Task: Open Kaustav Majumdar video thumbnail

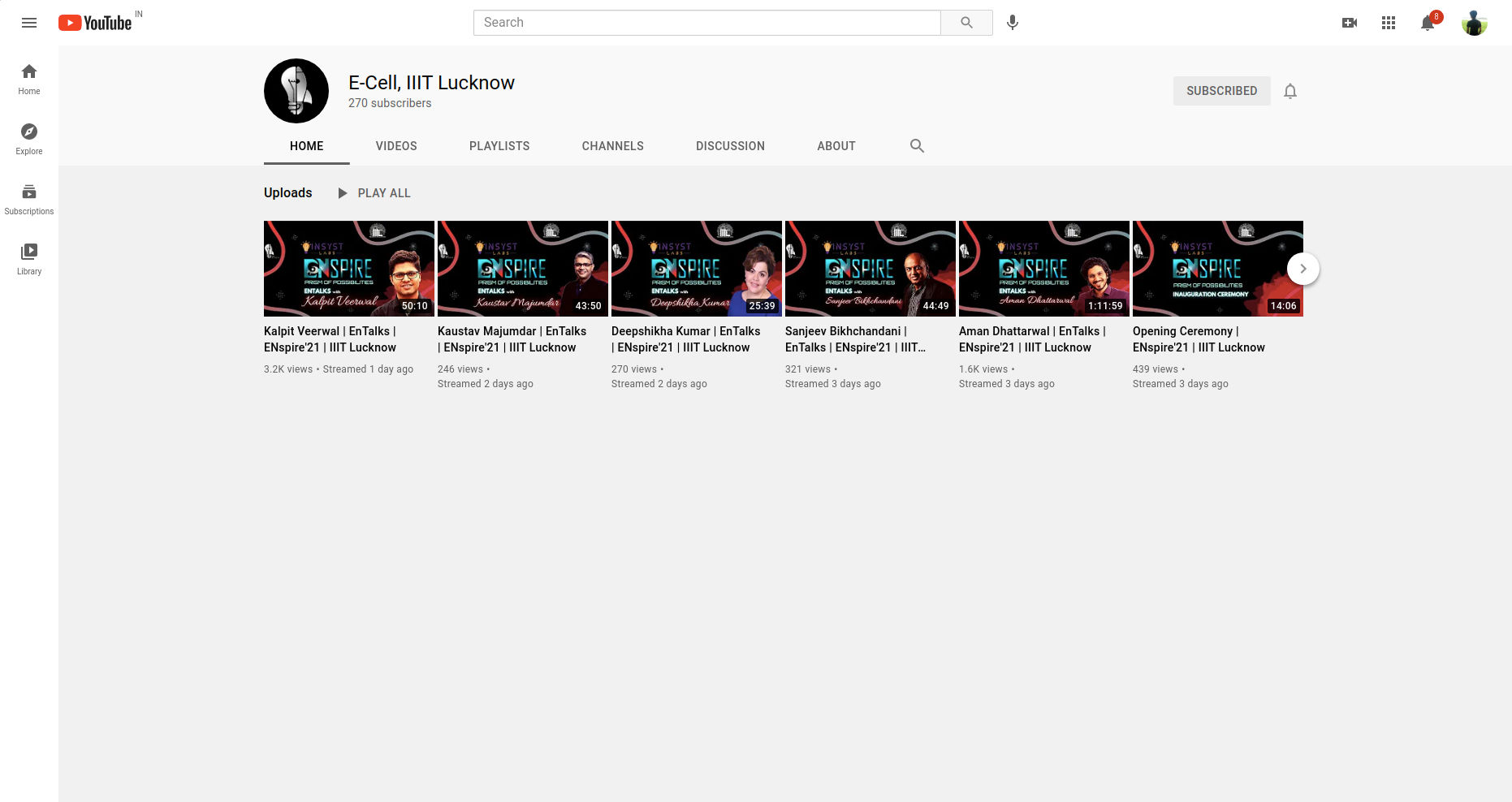Action: tap(523, 269)
